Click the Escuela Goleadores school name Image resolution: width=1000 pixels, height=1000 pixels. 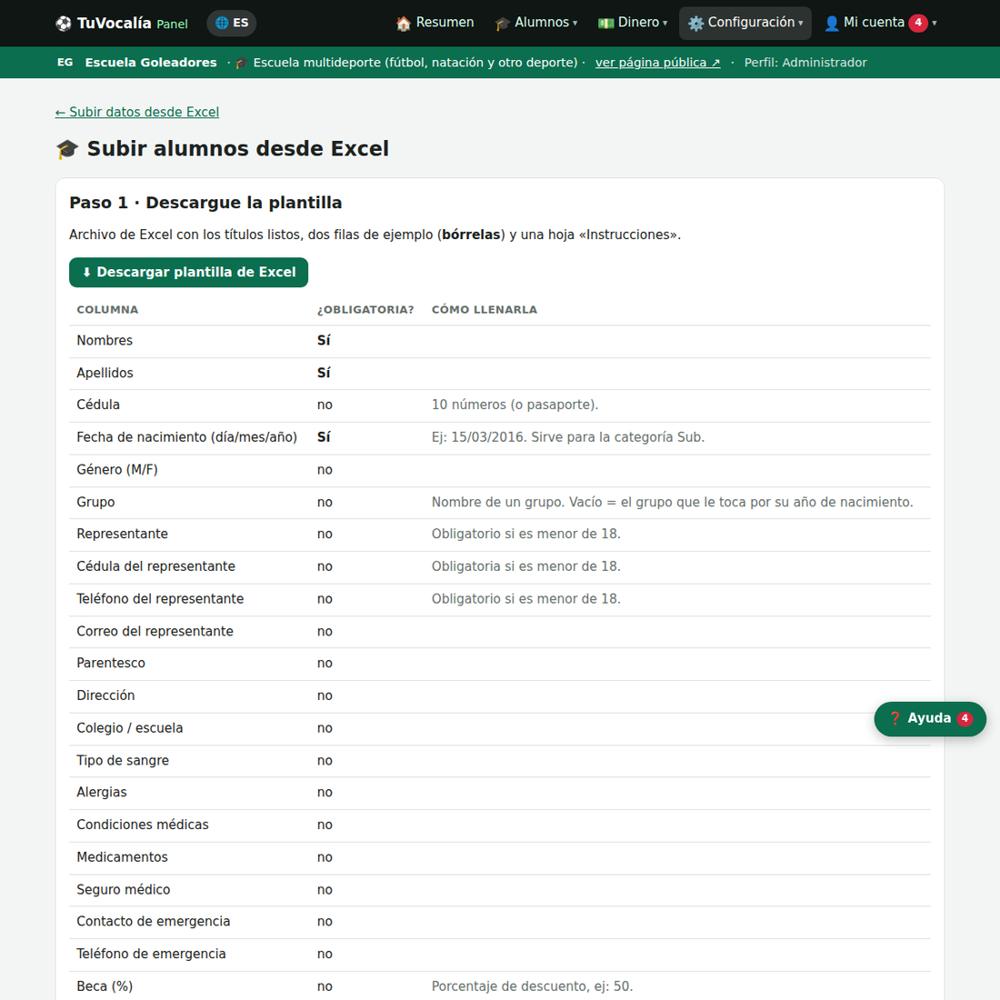(x=151, y=62)
